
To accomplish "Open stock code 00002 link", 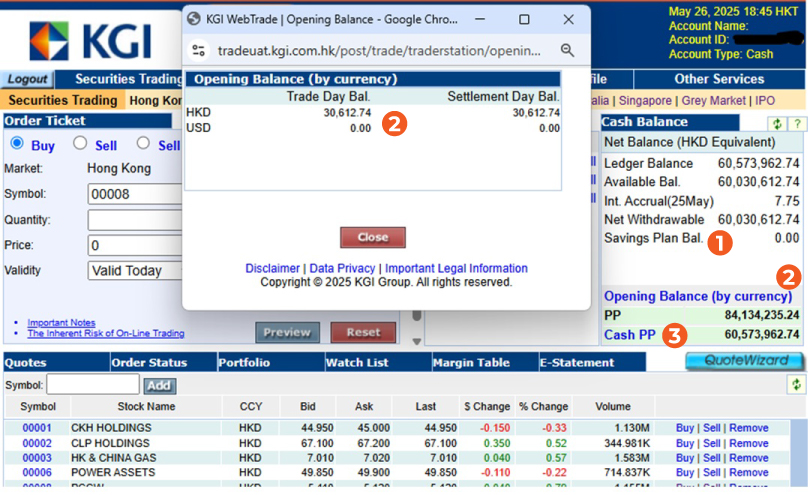I will pyautogui.click(x=37, y=443).
